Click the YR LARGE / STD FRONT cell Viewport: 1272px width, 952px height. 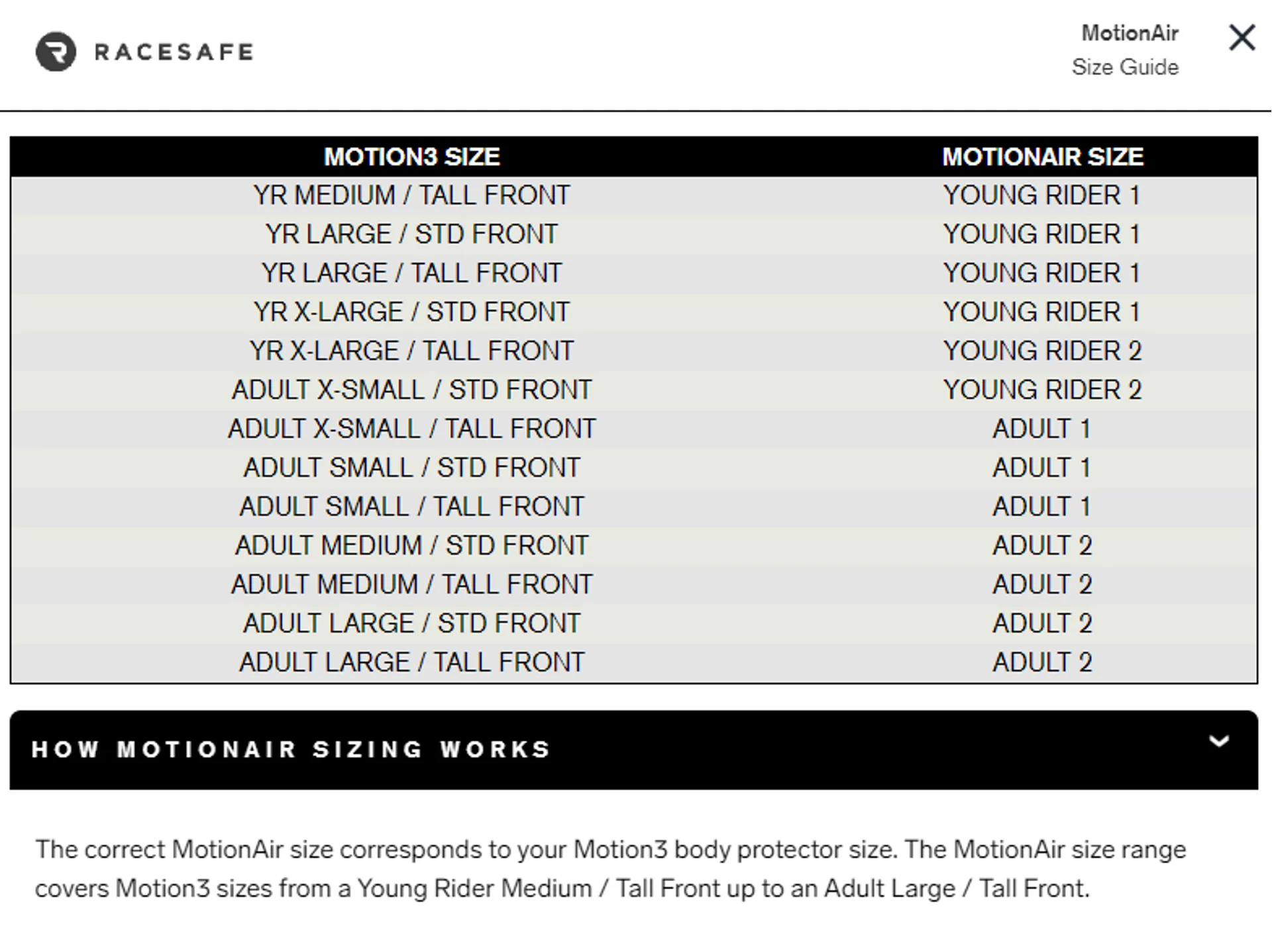click(x=411, y=235)
